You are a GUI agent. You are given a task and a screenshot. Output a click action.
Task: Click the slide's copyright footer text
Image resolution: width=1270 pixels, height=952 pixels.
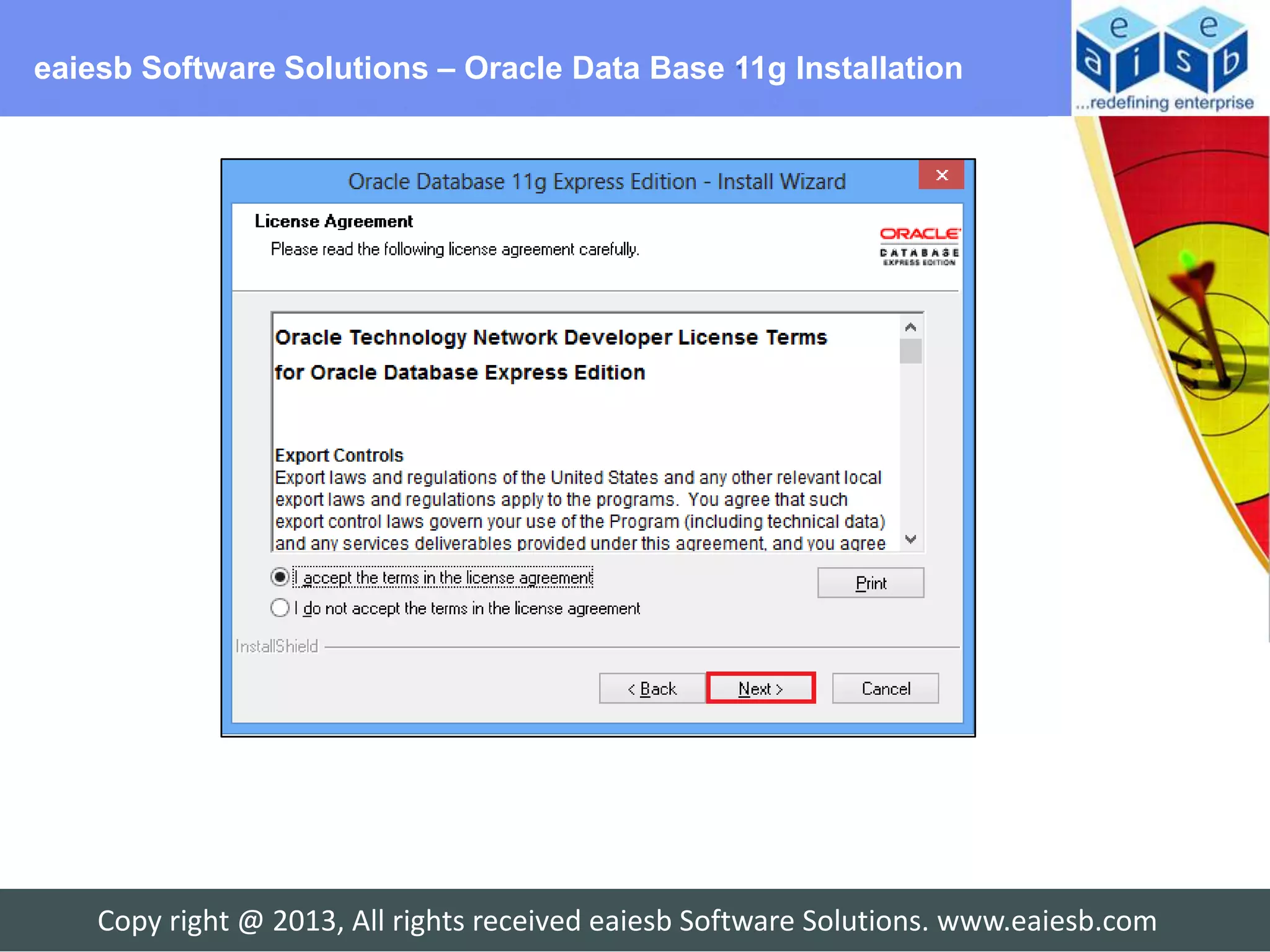click(x=627, y=921)
